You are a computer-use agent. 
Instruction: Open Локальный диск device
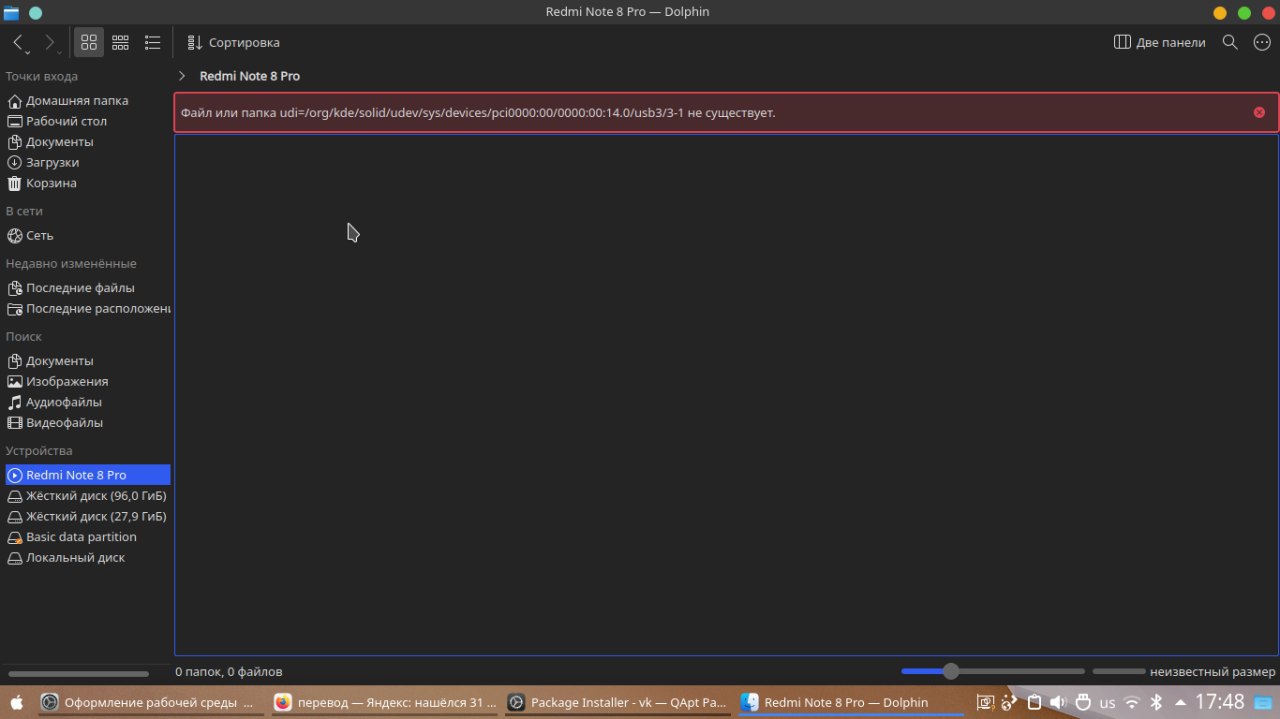[x=86, y=558]
